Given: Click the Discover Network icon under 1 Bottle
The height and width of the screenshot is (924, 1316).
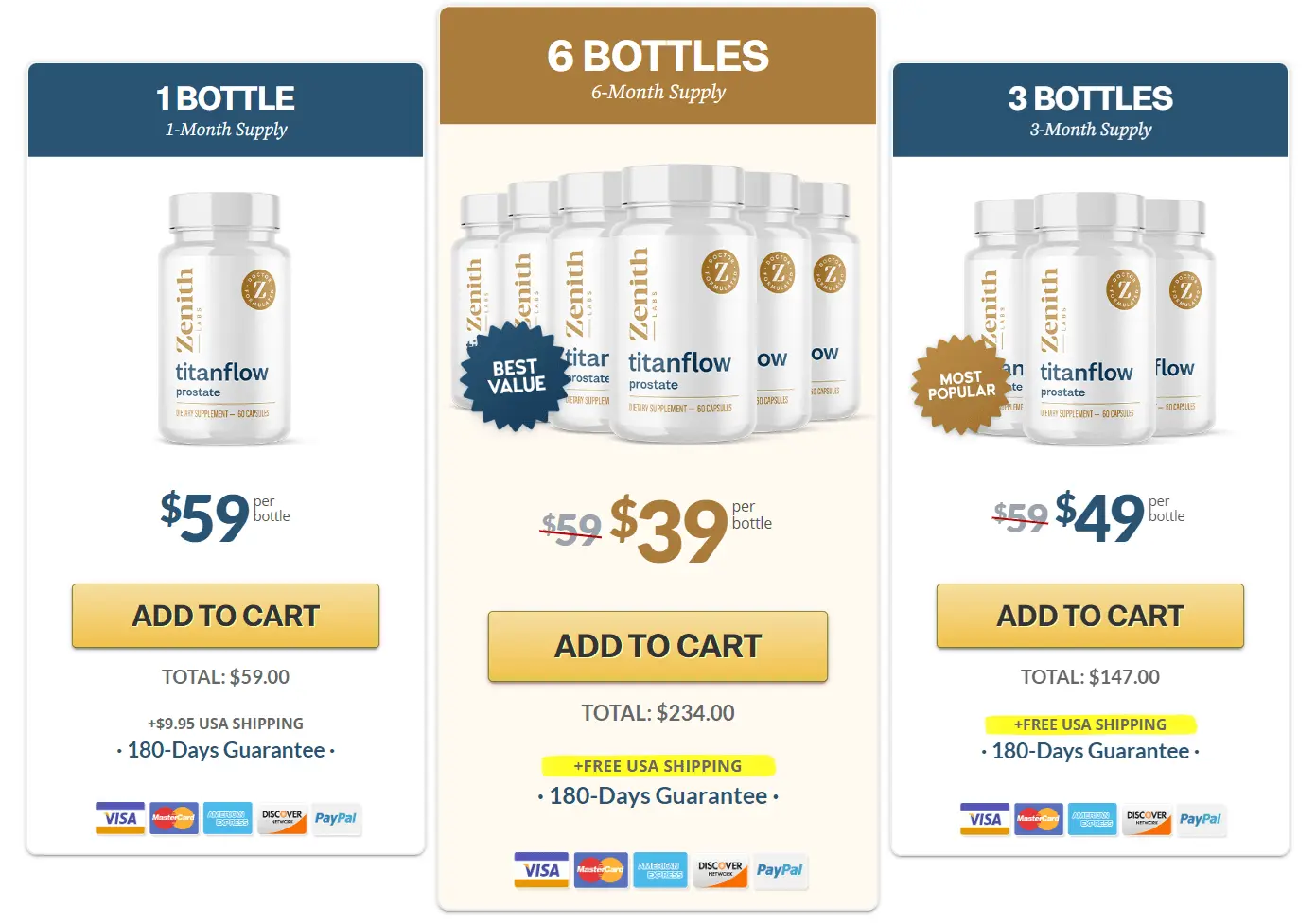Looking at the screenshot, I should (282, 819).
